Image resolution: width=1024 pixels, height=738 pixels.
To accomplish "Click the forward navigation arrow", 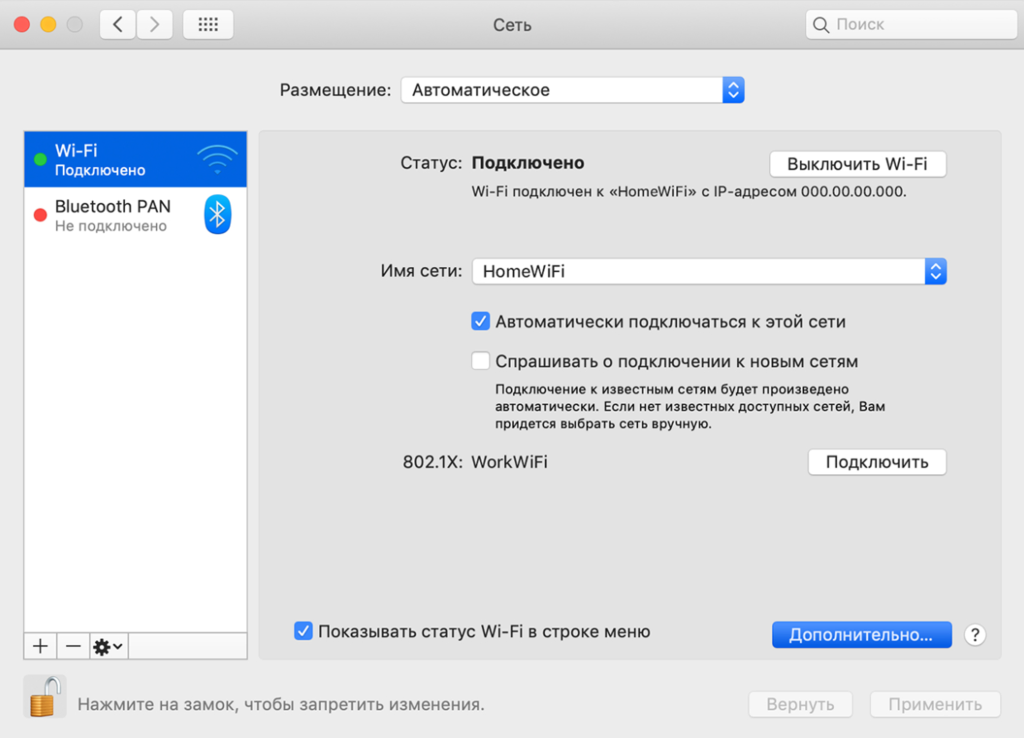I will (153, 25).
